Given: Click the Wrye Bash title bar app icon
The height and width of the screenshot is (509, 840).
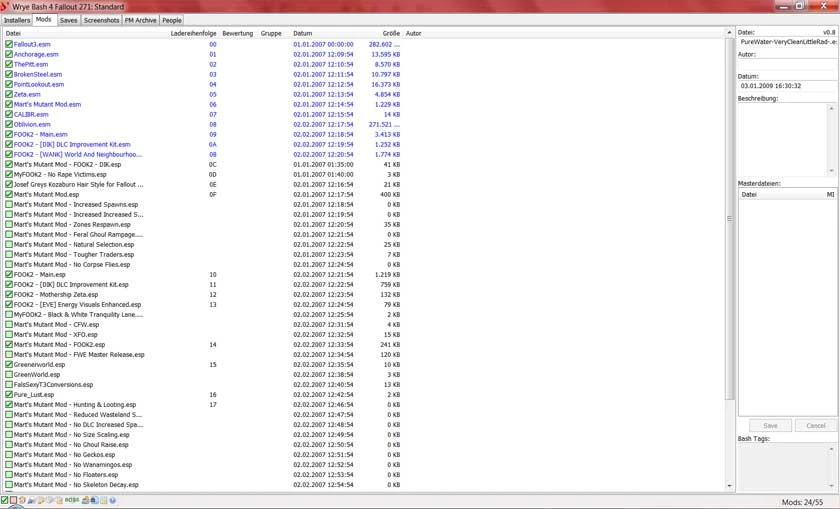Looking at the screenshot, I should pos(5,6).
